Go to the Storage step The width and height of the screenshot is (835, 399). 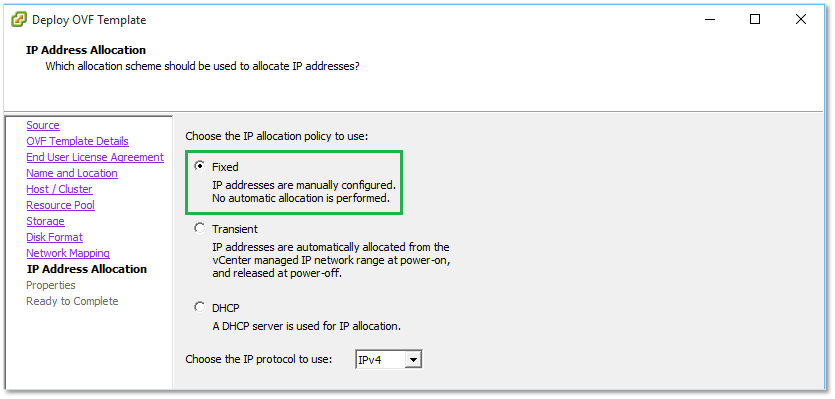point(45,221)
